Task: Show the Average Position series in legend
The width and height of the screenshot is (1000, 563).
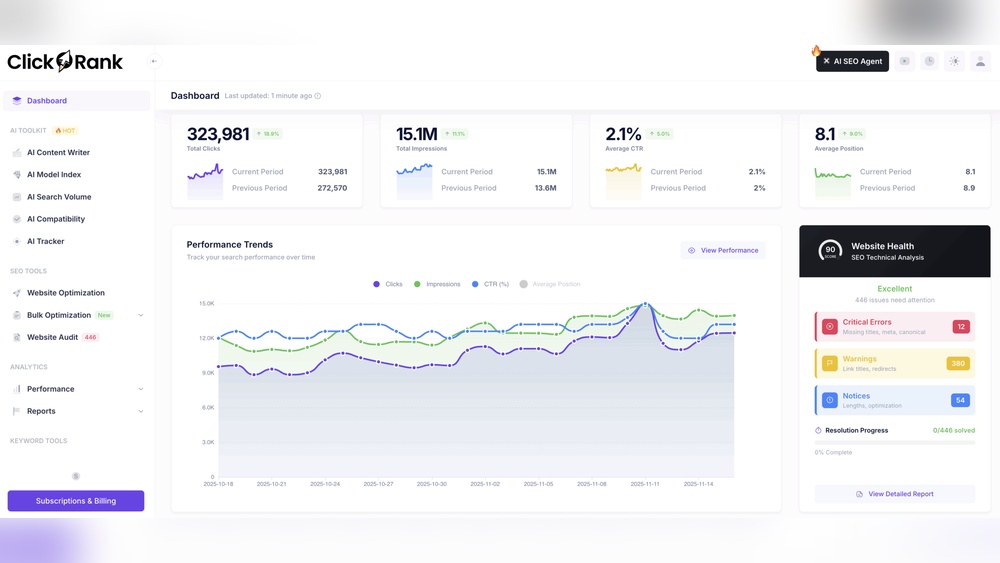Action: (550, 284)
